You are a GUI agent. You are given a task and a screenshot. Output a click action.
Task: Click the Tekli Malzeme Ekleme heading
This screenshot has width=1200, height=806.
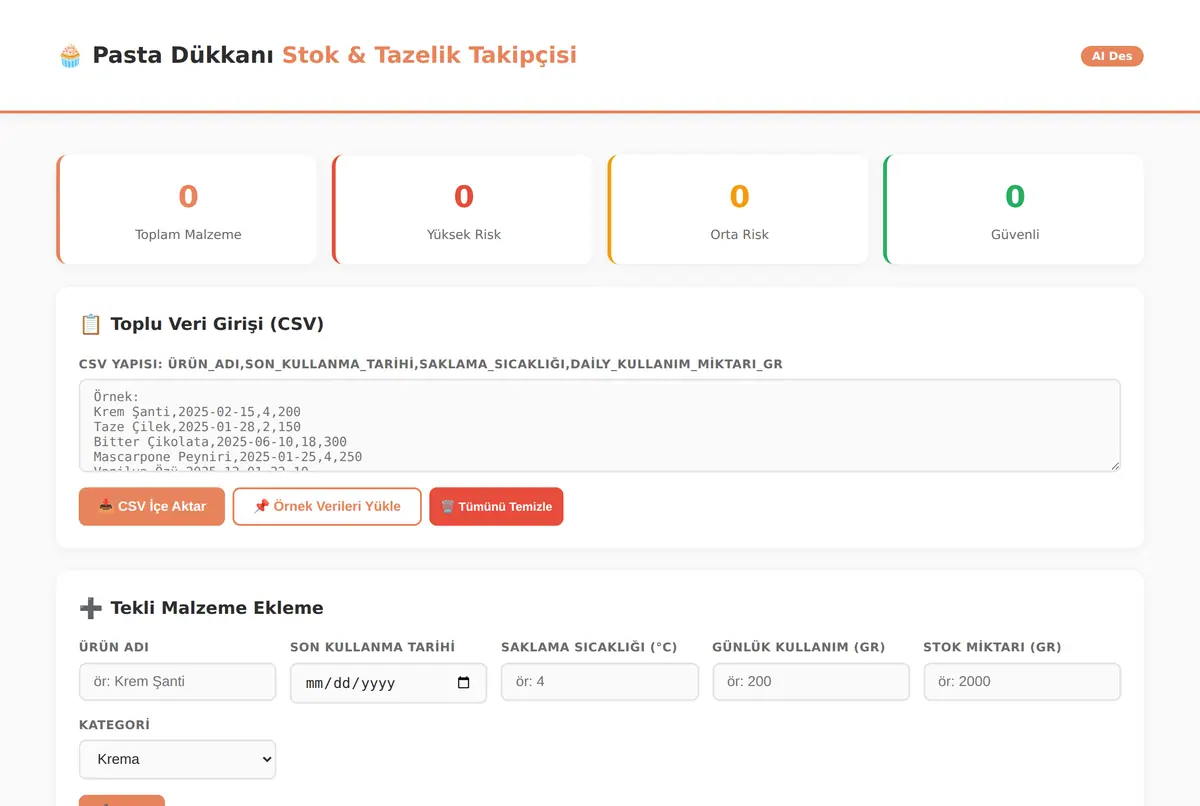pos(217,608)
